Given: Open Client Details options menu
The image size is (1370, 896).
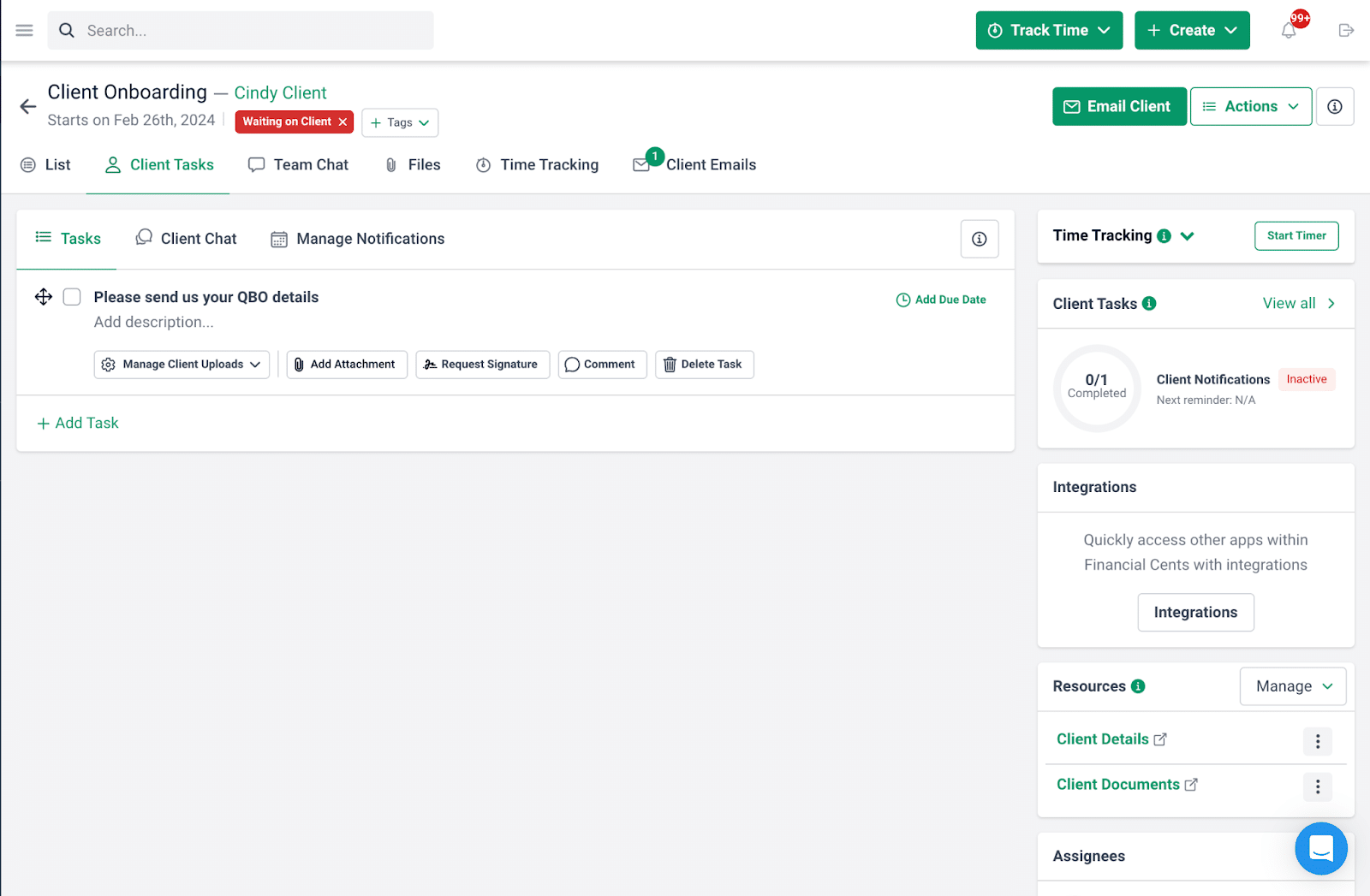Looking at the screenshot, I should 1318,741.
